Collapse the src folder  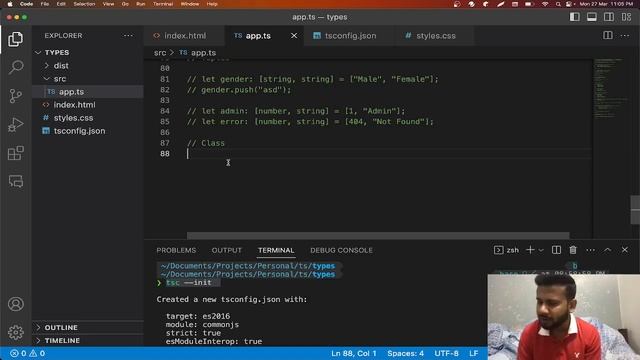click(88, 79)
